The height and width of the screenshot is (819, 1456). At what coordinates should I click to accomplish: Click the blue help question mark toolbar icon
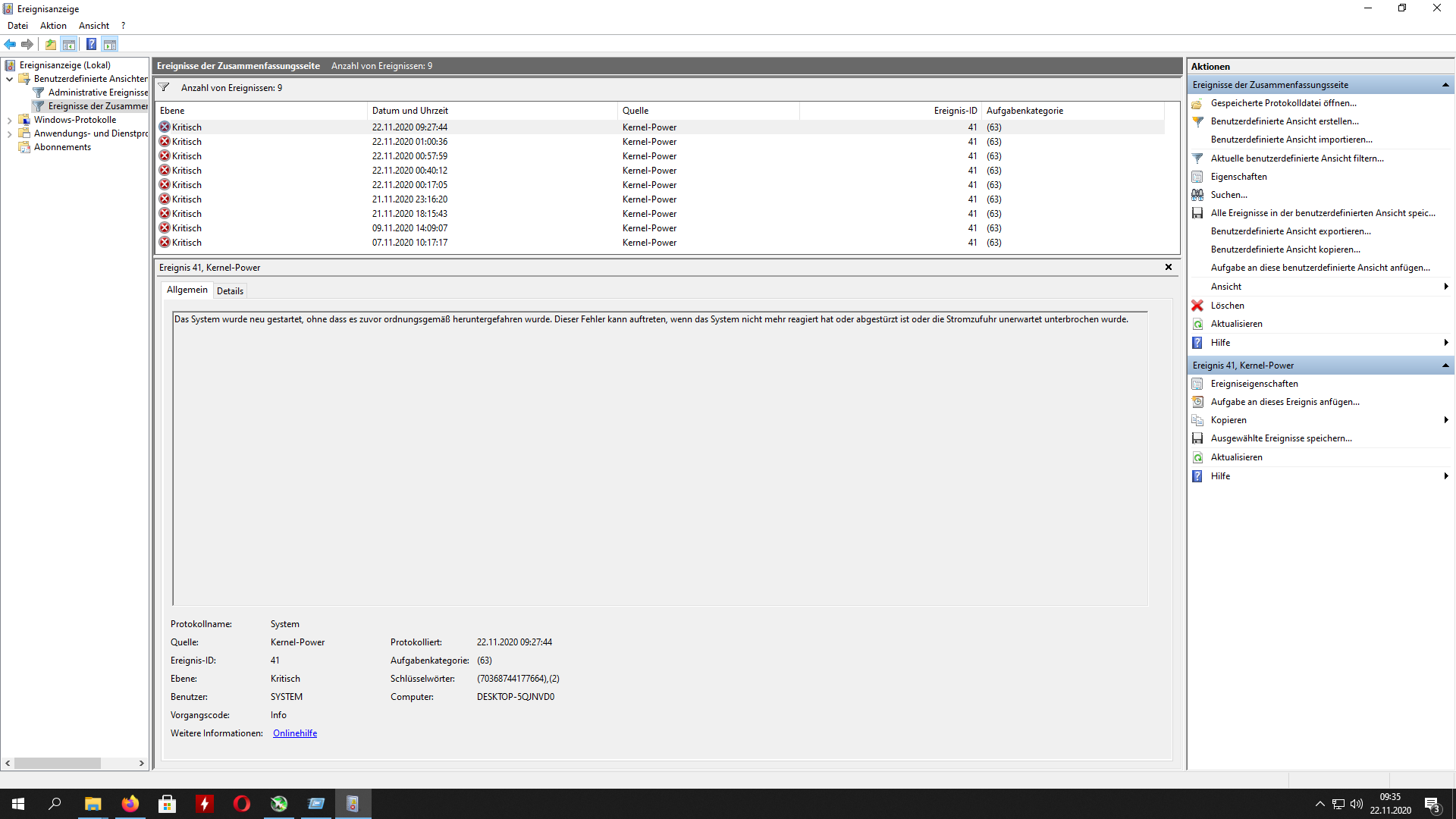pos(91,44)
